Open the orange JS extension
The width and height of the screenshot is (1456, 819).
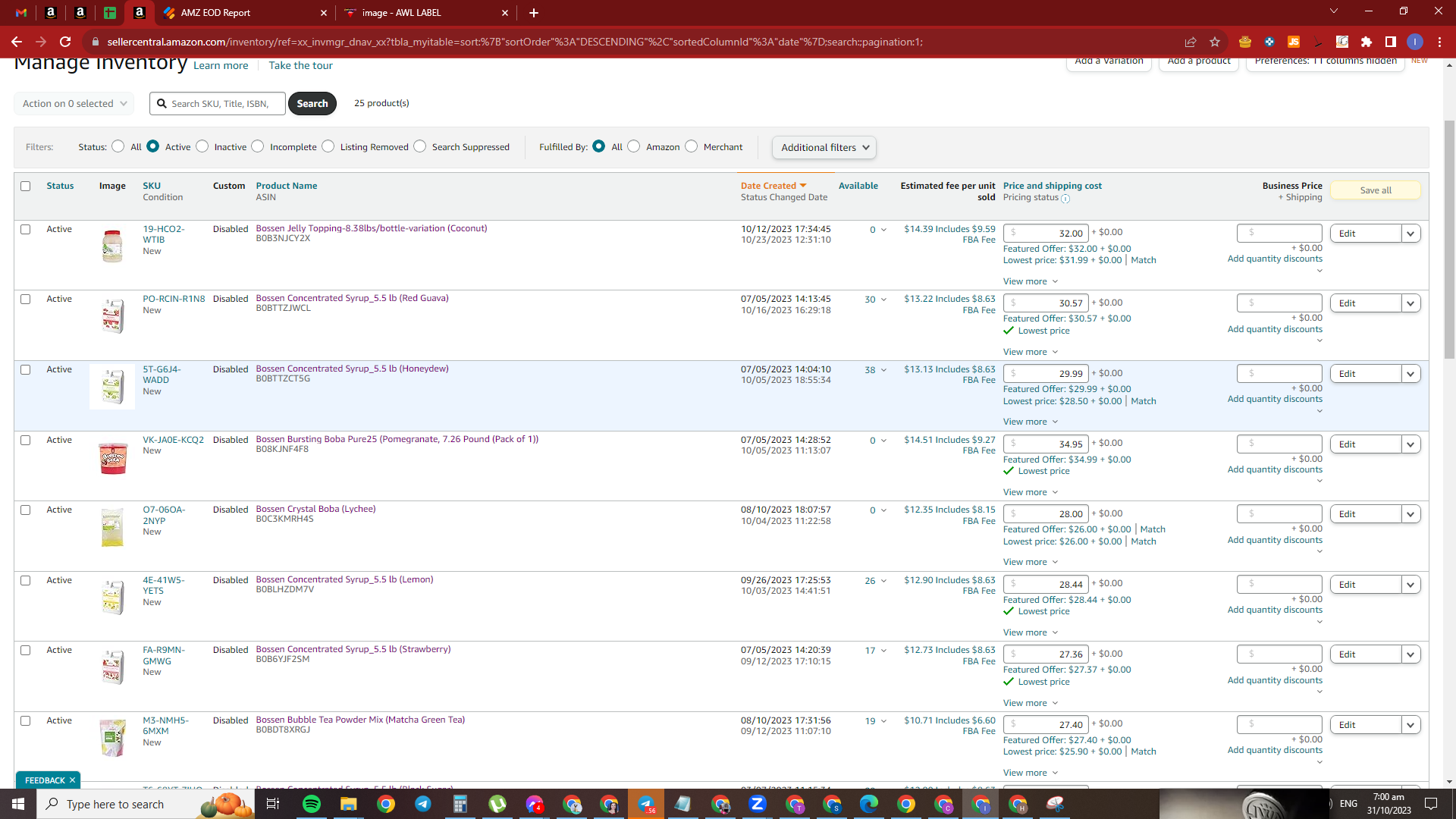pyautogui.click(x=1294, y=42)
